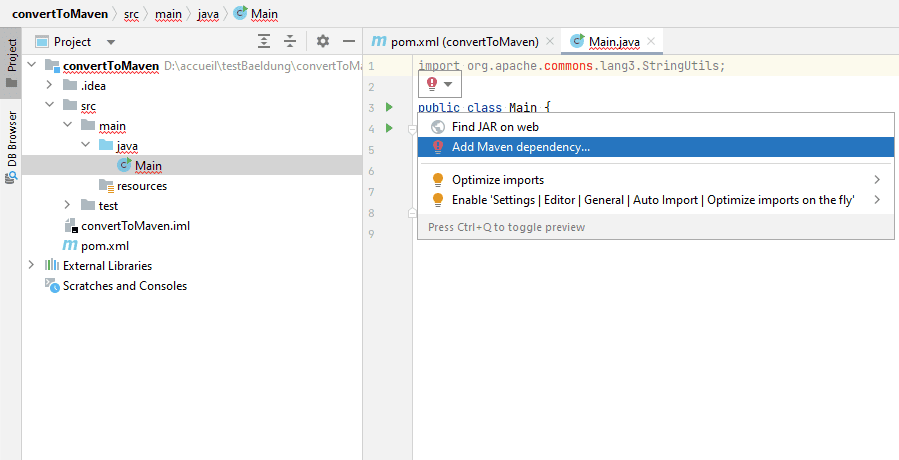
Task: Click the Project view window icon in header
Action: coord(42,42)
